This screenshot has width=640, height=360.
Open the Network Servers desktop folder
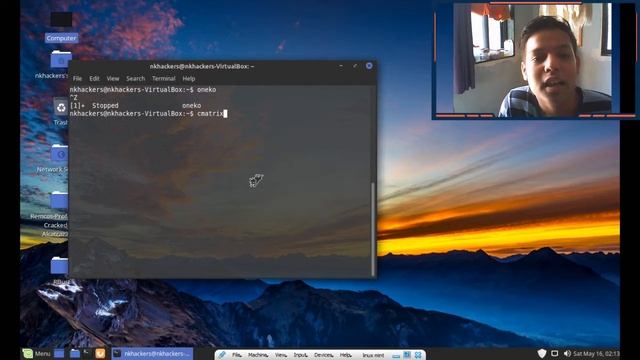click(x=60, y=154)
